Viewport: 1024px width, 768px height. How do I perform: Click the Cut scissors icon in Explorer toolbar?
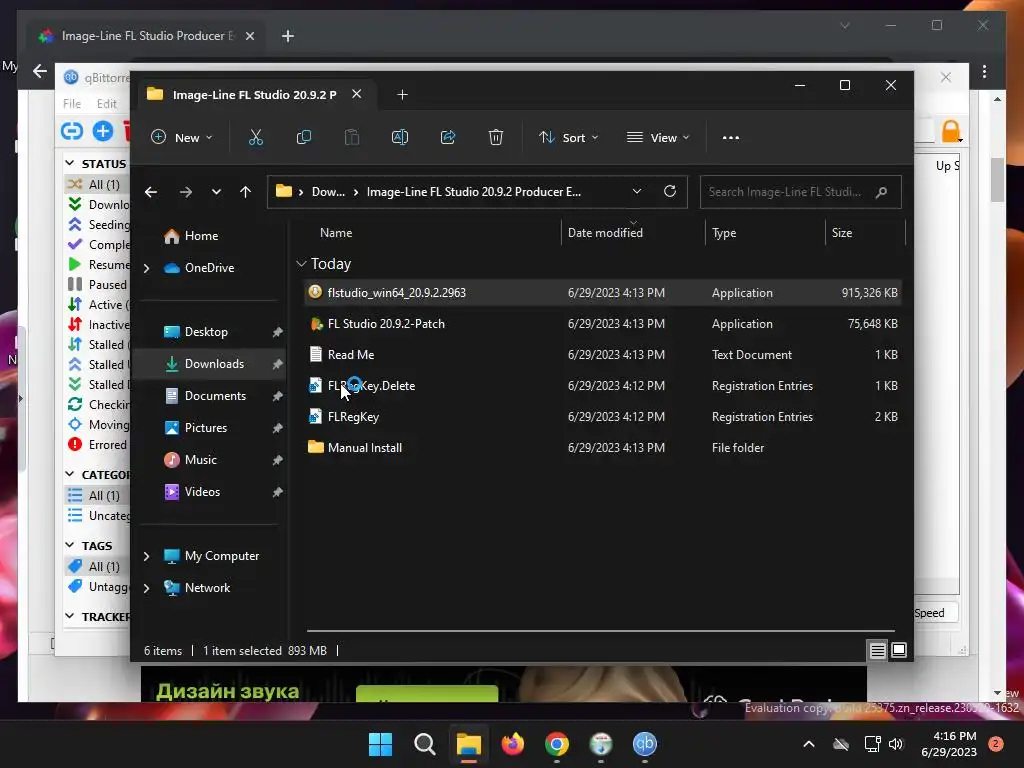[x=255, y=137]
